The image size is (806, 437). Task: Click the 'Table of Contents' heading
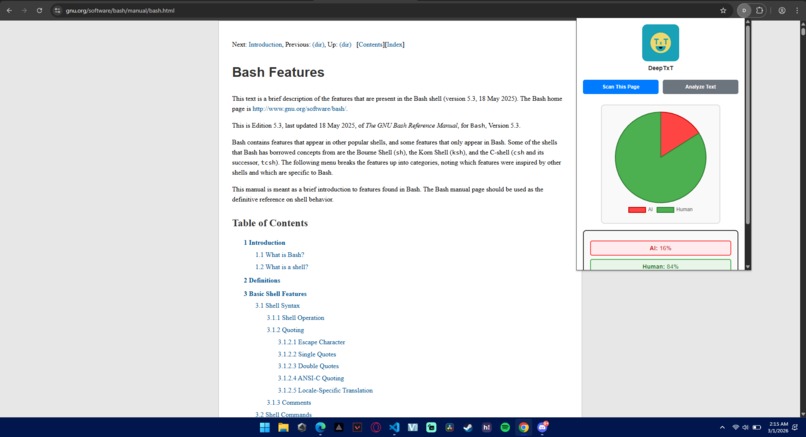pyautogui.click(x=270, y=223)
